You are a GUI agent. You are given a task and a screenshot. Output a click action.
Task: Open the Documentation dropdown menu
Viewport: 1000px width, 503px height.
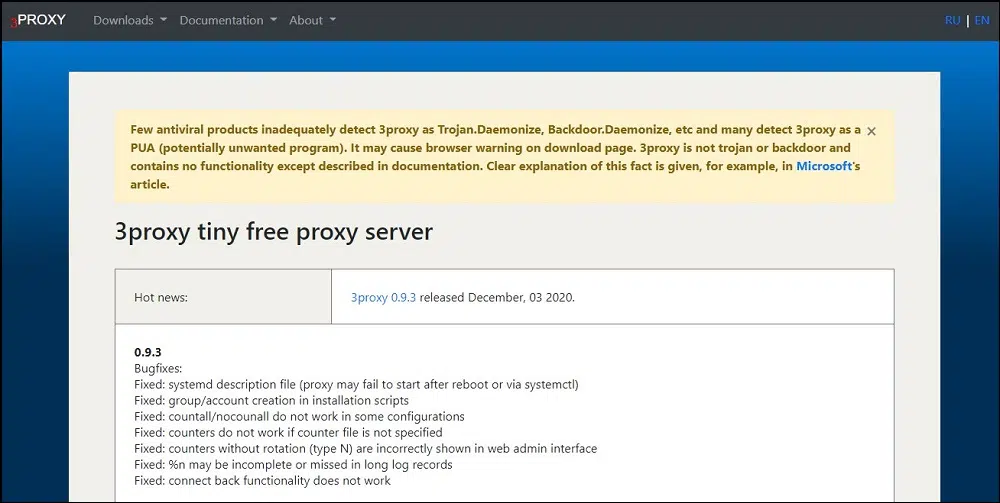pyautogui.click(x=227, y=20)
